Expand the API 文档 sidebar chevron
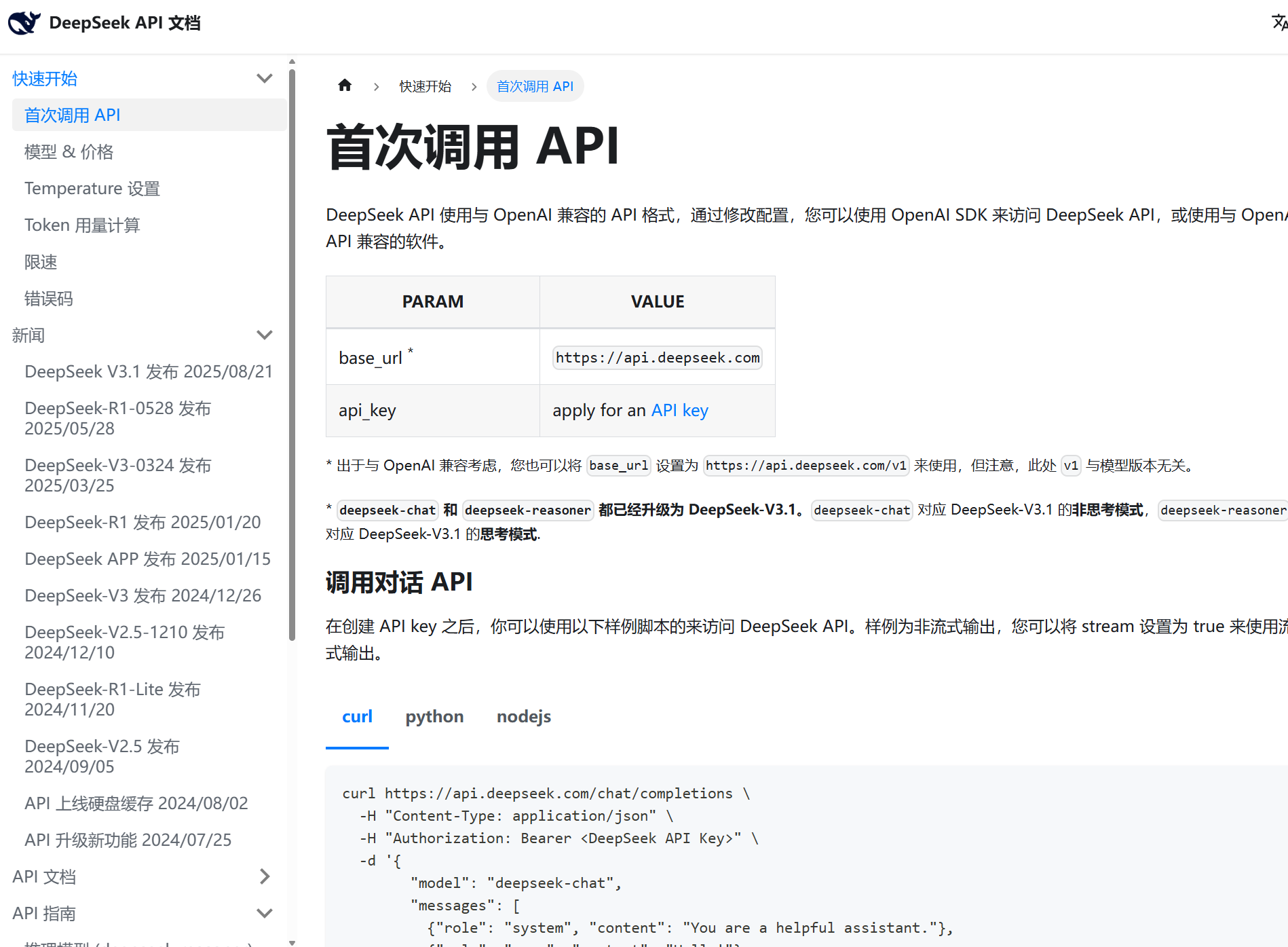The height and width of the screenshot is (947, 1288). click(265, 876)
